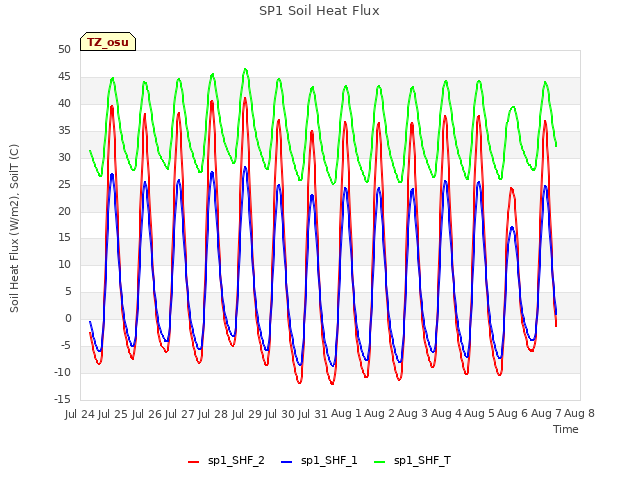640x480 pixels.
Task: Click the reduced red peak on Aug 6
Action: click(511, 189)
